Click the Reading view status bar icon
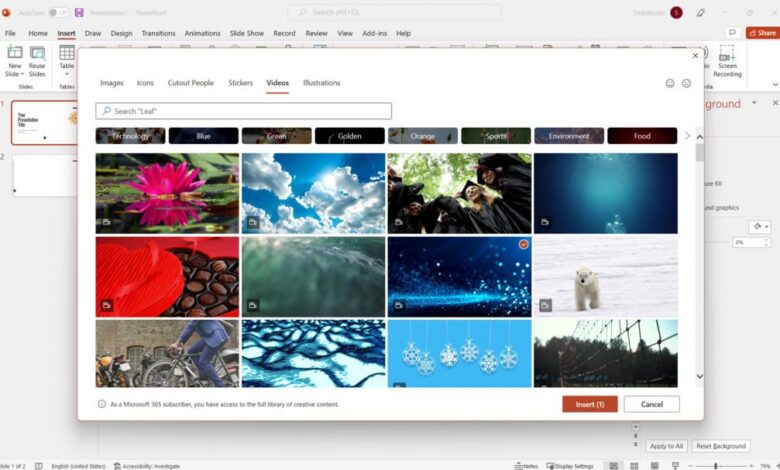The height and width of the screenshot is (470, 780). (655, 466)
